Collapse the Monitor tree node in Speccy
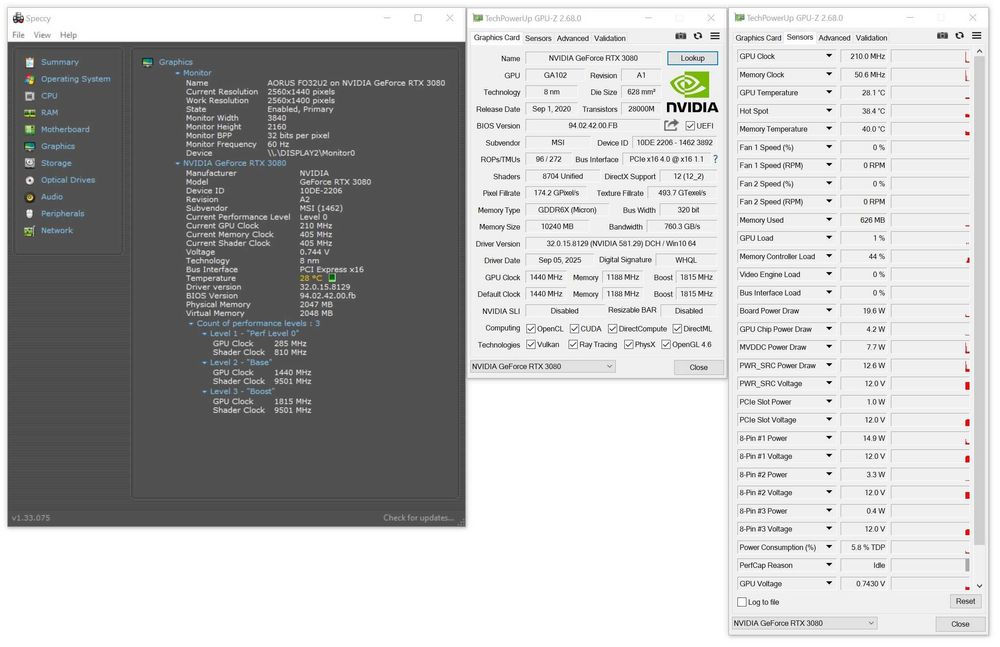 coord(178,73)
